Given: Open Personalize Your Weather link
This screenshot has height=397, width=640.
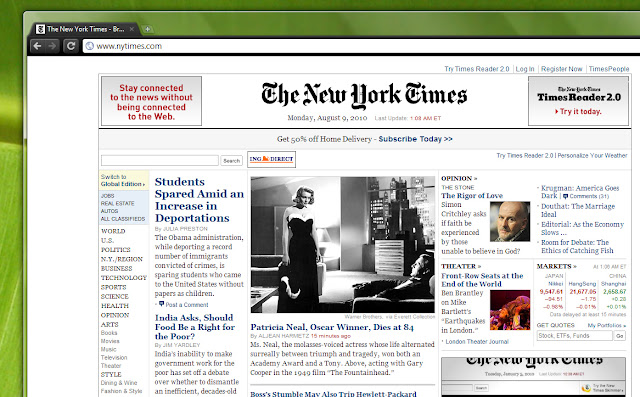Looking at the screenshot, I should click(x=592, y=155).
